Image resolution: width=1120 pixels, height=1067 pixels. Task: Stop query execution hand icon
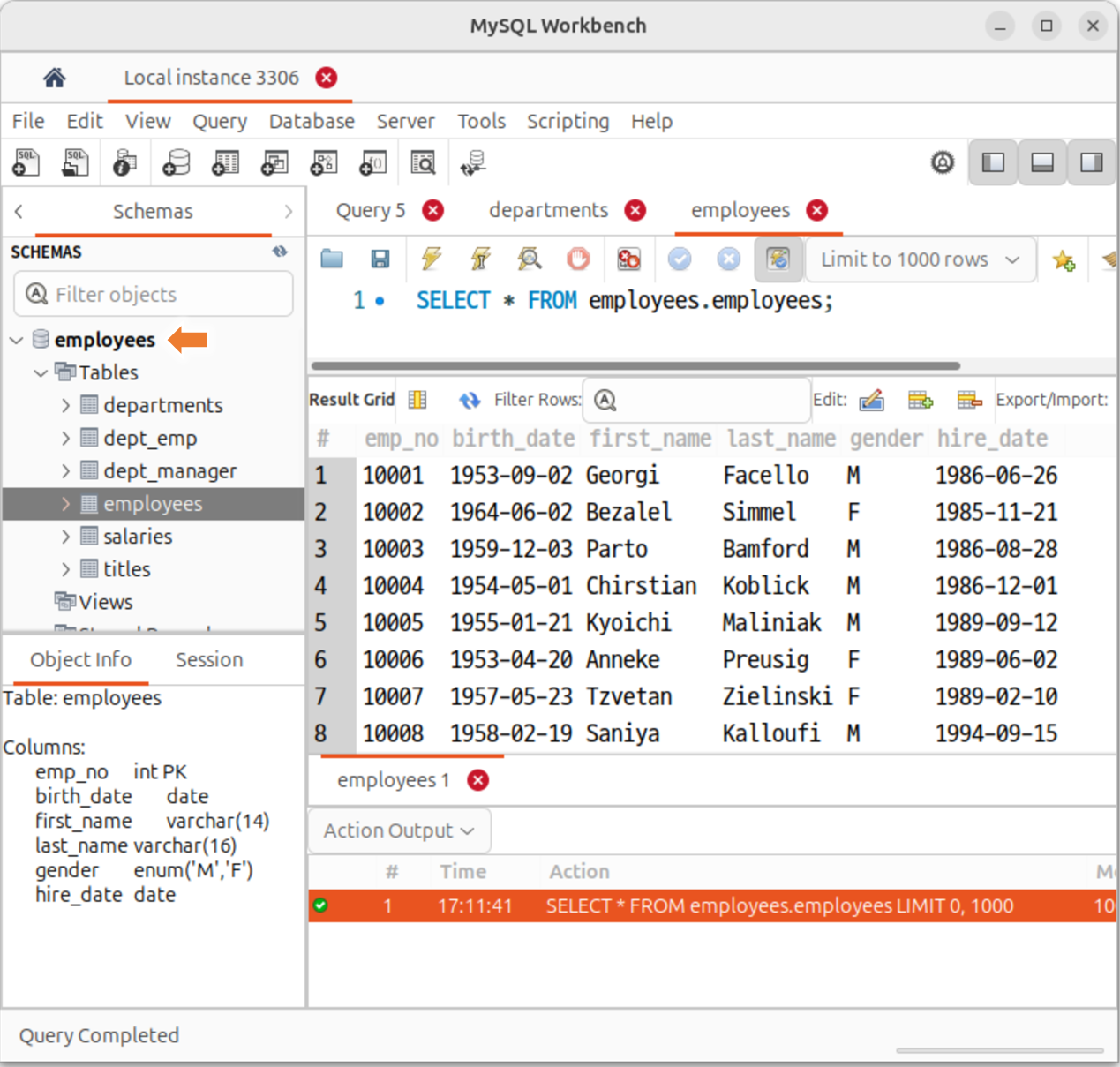pyautogui.click(x=578, y=259)
